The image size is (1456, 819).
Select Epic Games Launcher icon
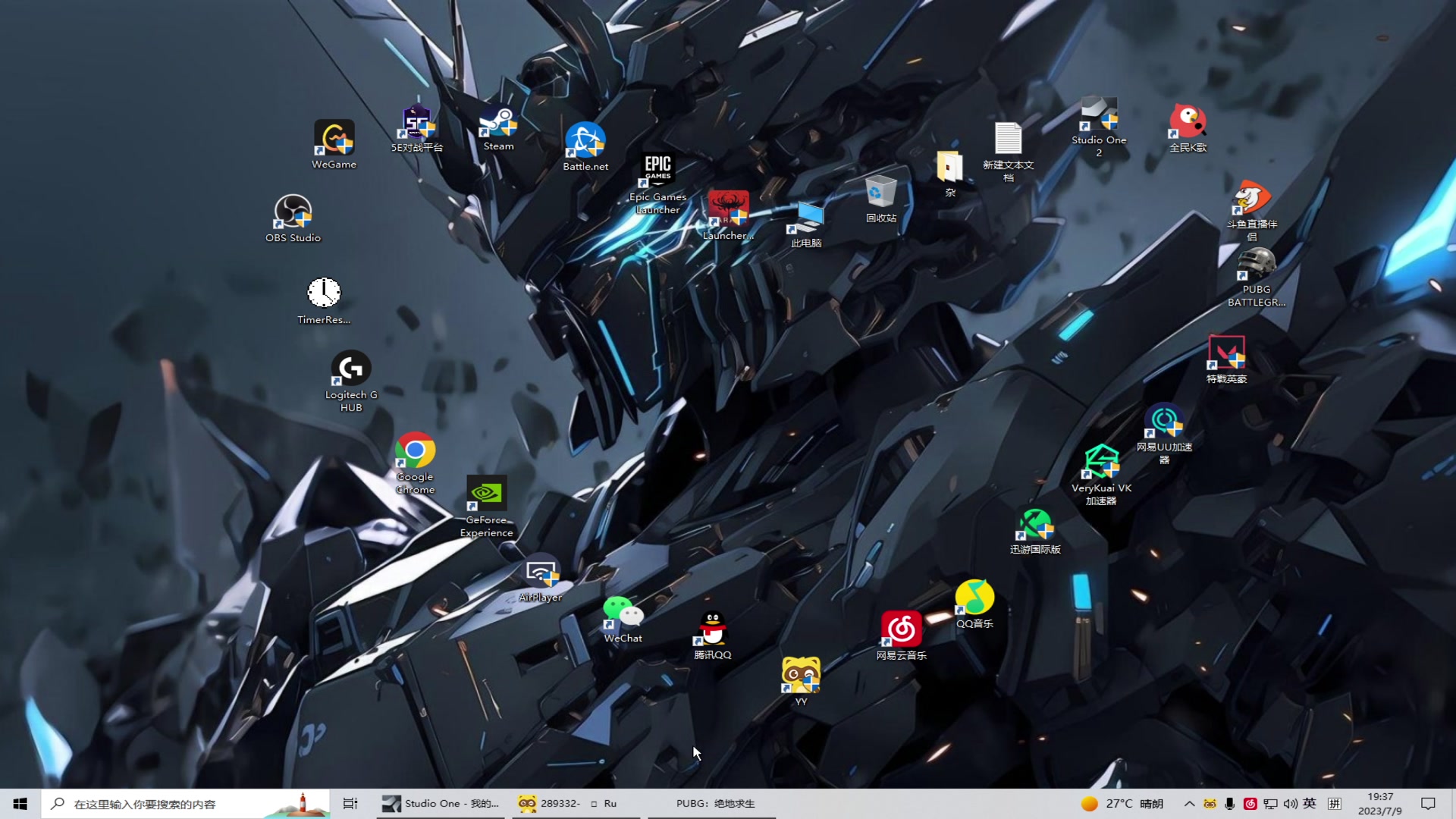pos(657,184)
